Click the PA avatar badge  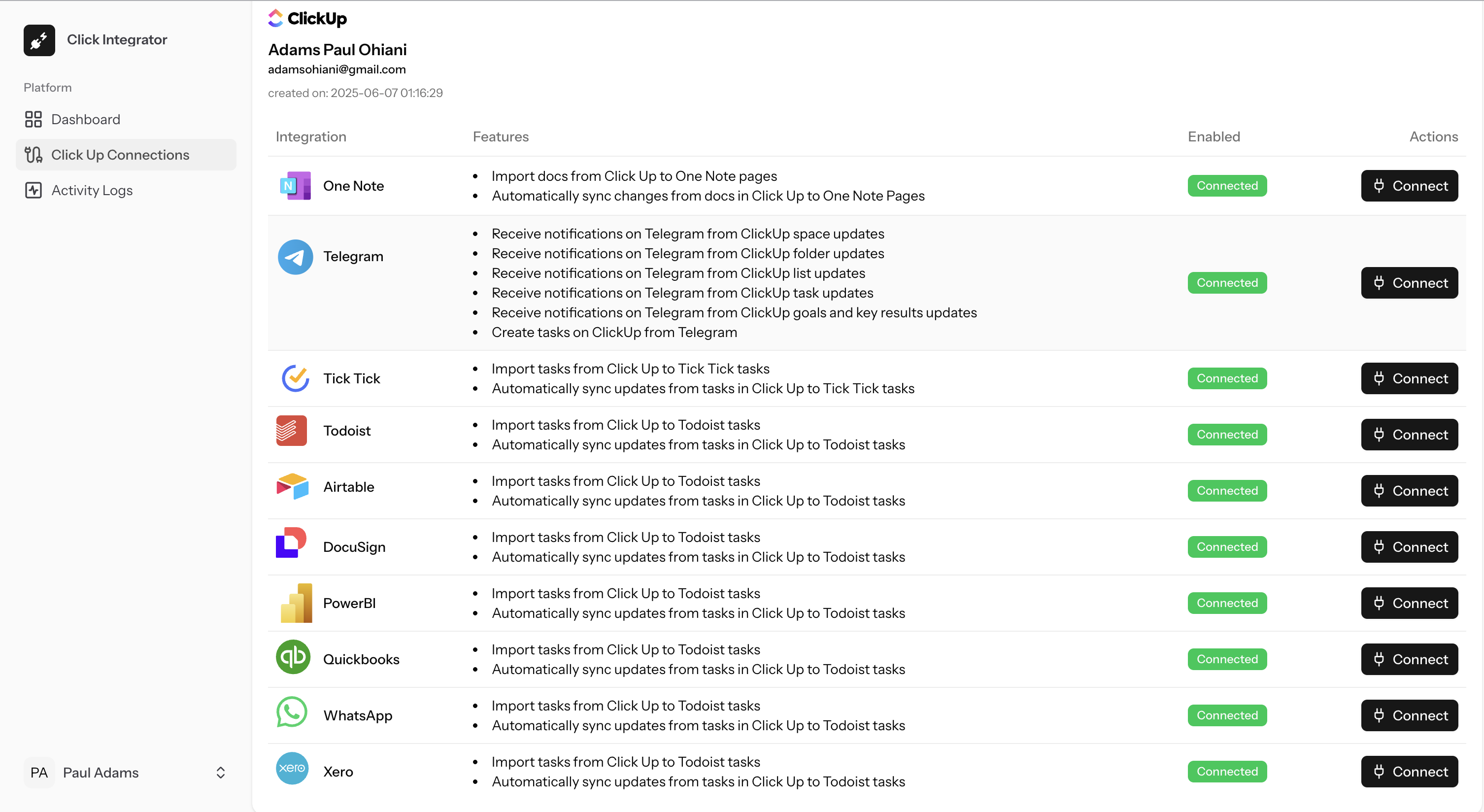point(39,773)
